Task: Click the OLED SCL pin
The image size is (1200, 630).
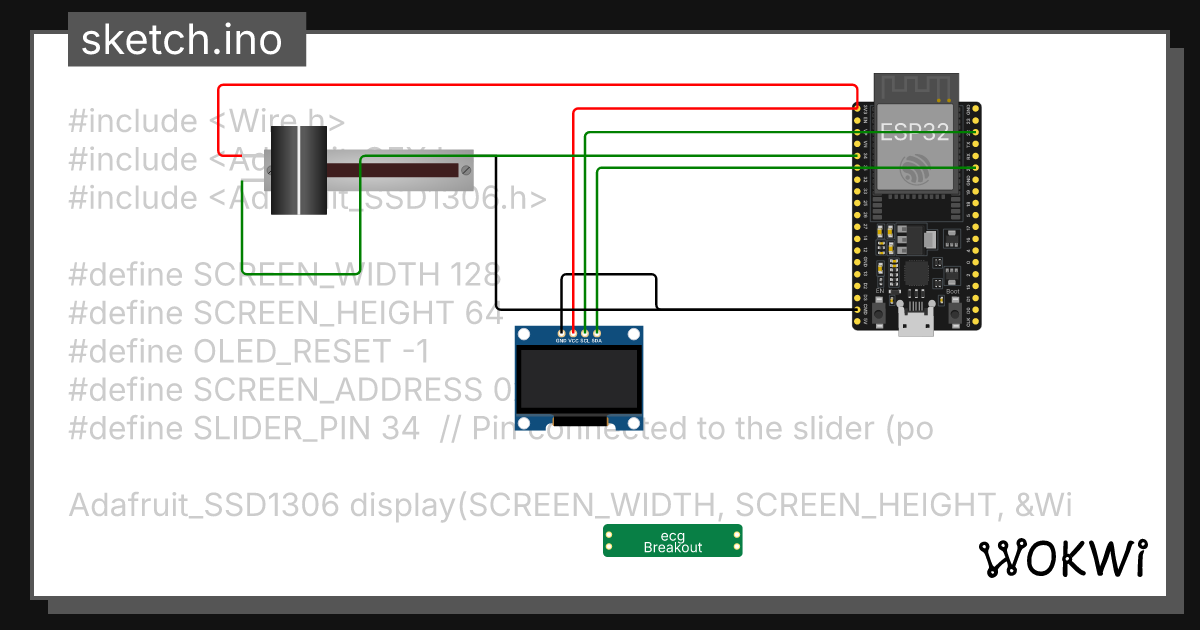Action: click(585, 333)
